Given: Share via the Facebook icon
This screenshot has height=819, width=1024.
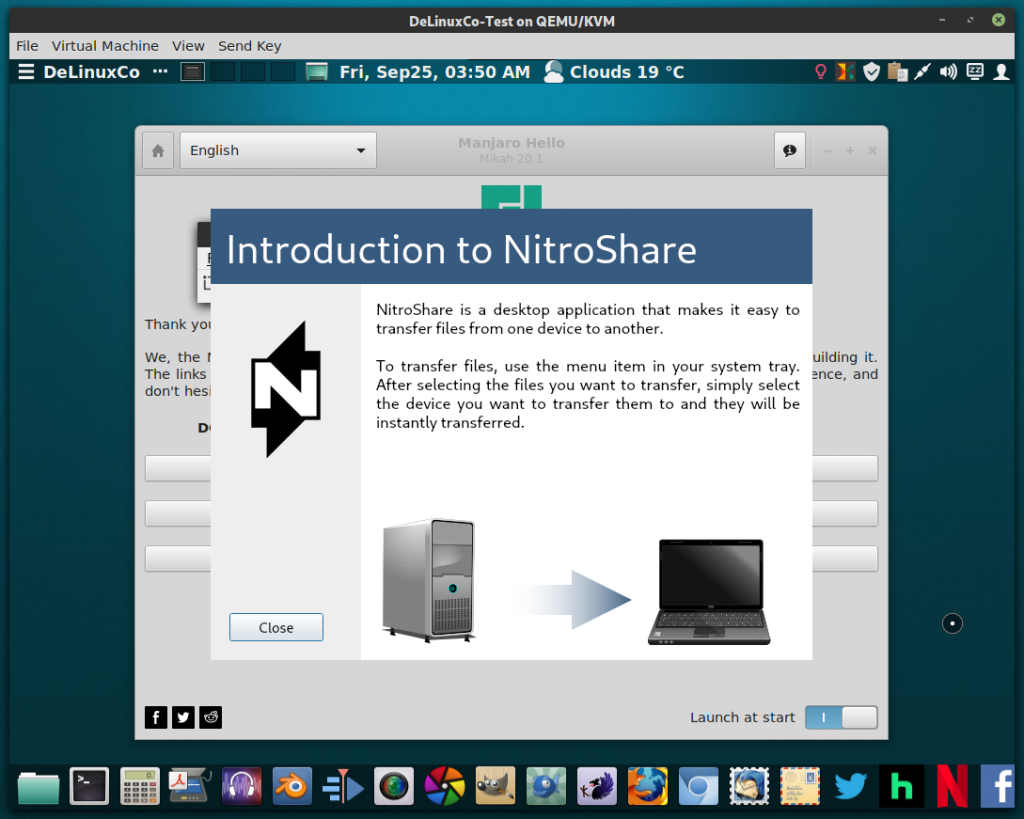Looking at the screenshot, I should 156,717.
